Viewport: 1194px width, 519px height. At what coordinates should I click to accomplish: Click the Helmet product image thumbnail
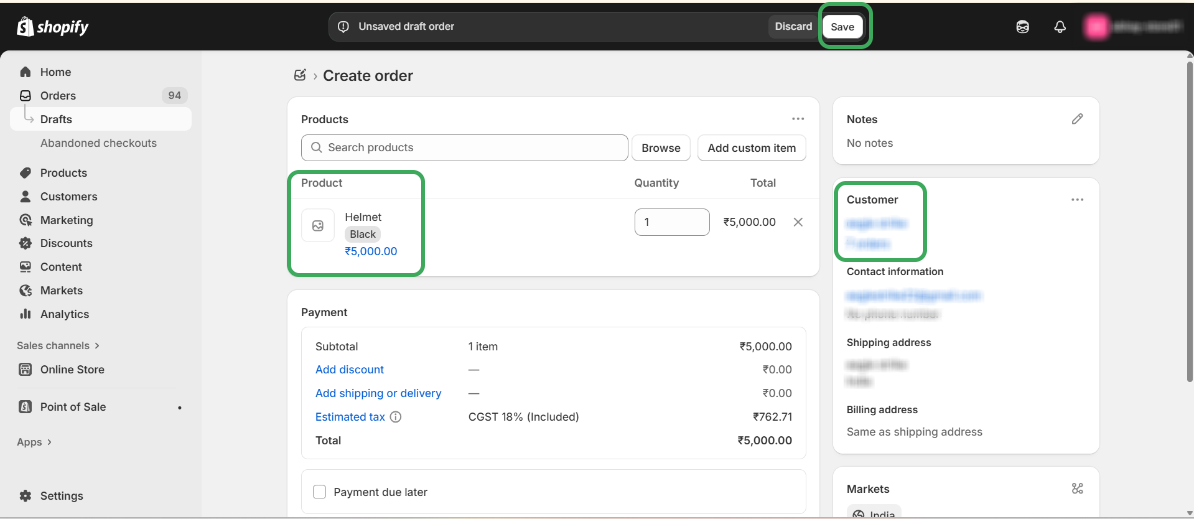pyautogui.click(x=318, y=225)
